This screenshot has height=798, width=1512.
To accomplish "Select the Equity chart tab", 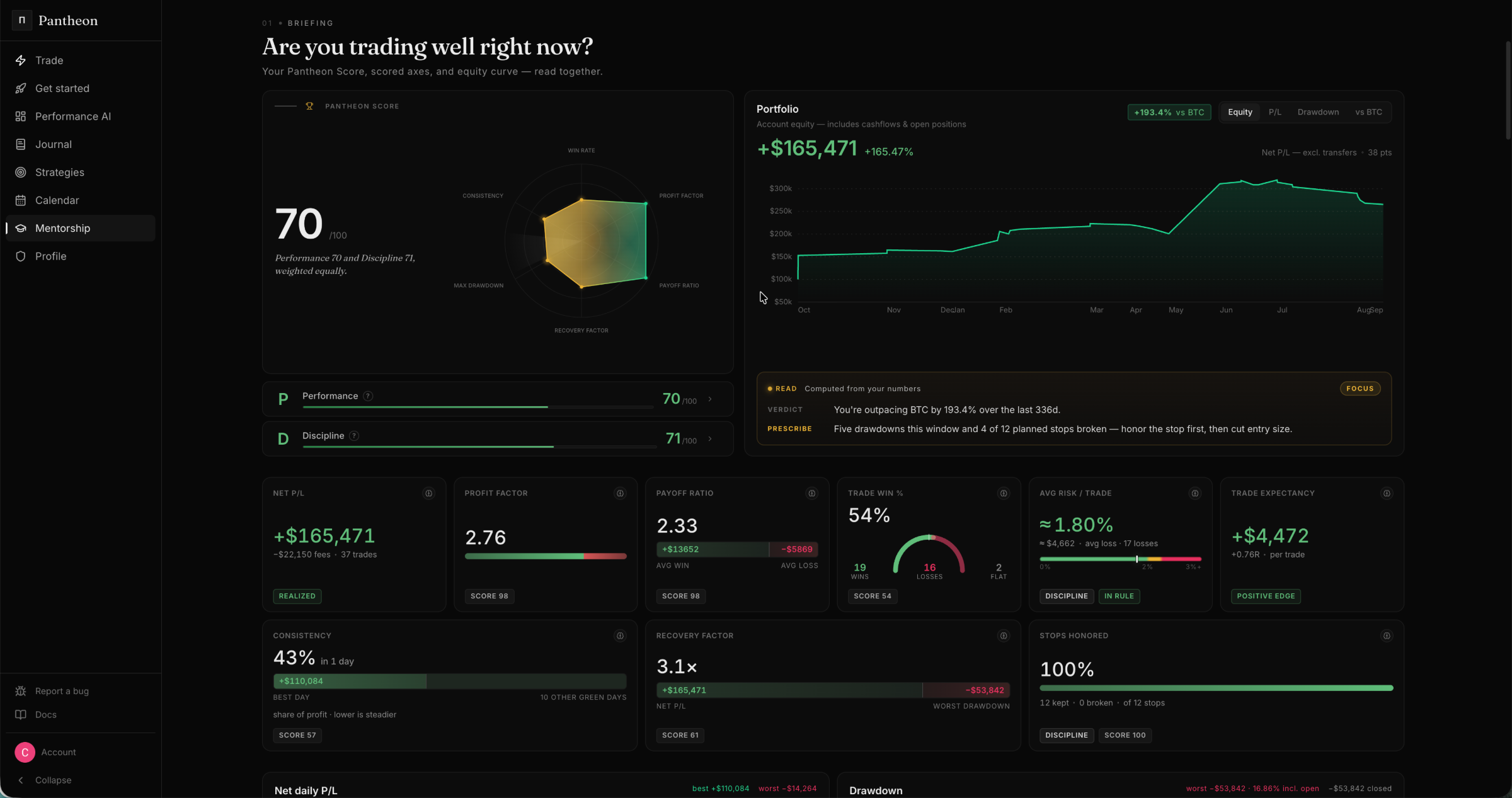I will (x=1240, y=112).
